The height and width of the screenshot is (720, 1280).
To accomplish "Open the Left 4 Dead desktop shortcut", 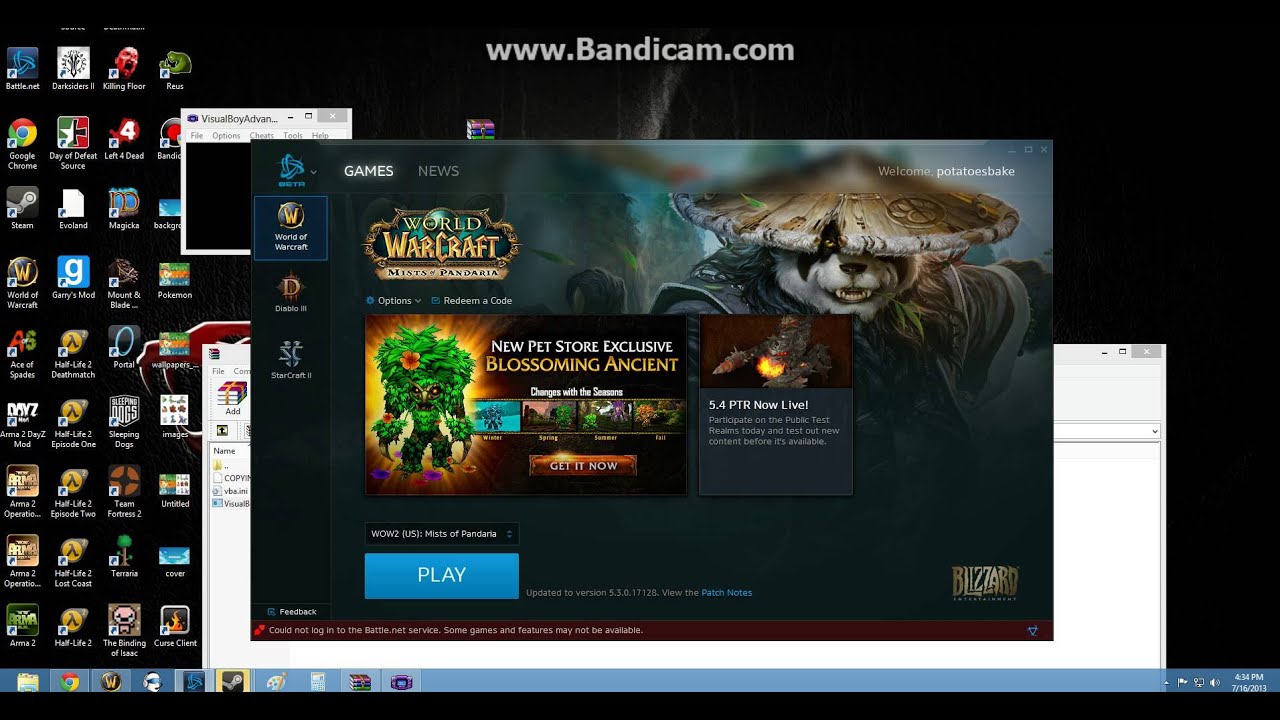I will click(124, 138).
